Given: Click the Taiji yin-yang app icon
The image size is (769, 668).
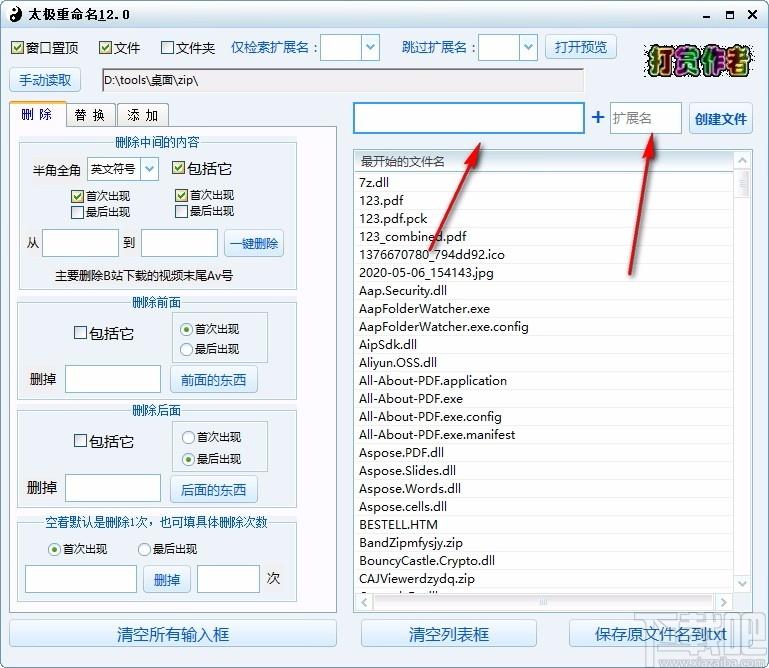Looking at the screenshot, I should pos(16,14).
